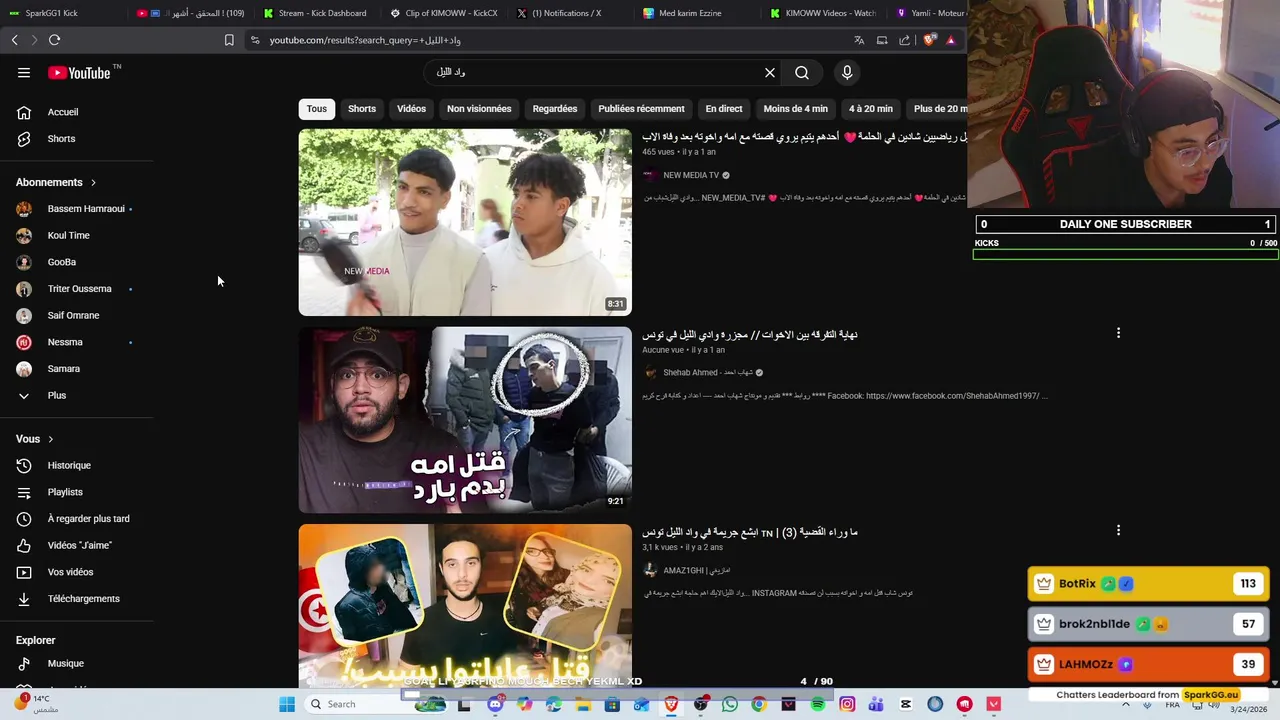
Task: Open site settings icon beside the URL
Action: (255, 40)
